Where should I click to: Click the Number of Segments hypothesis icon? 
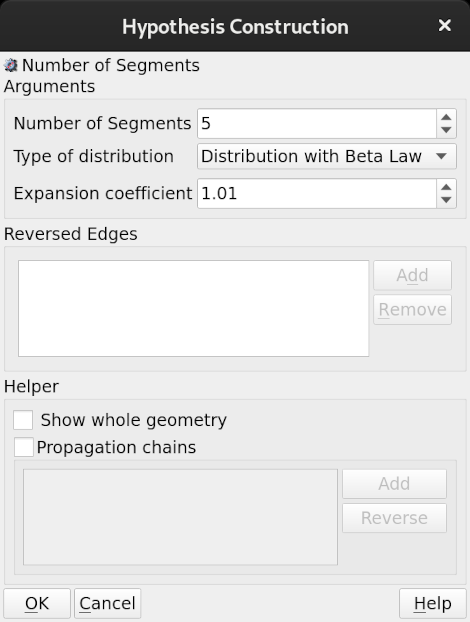[11, 65]
